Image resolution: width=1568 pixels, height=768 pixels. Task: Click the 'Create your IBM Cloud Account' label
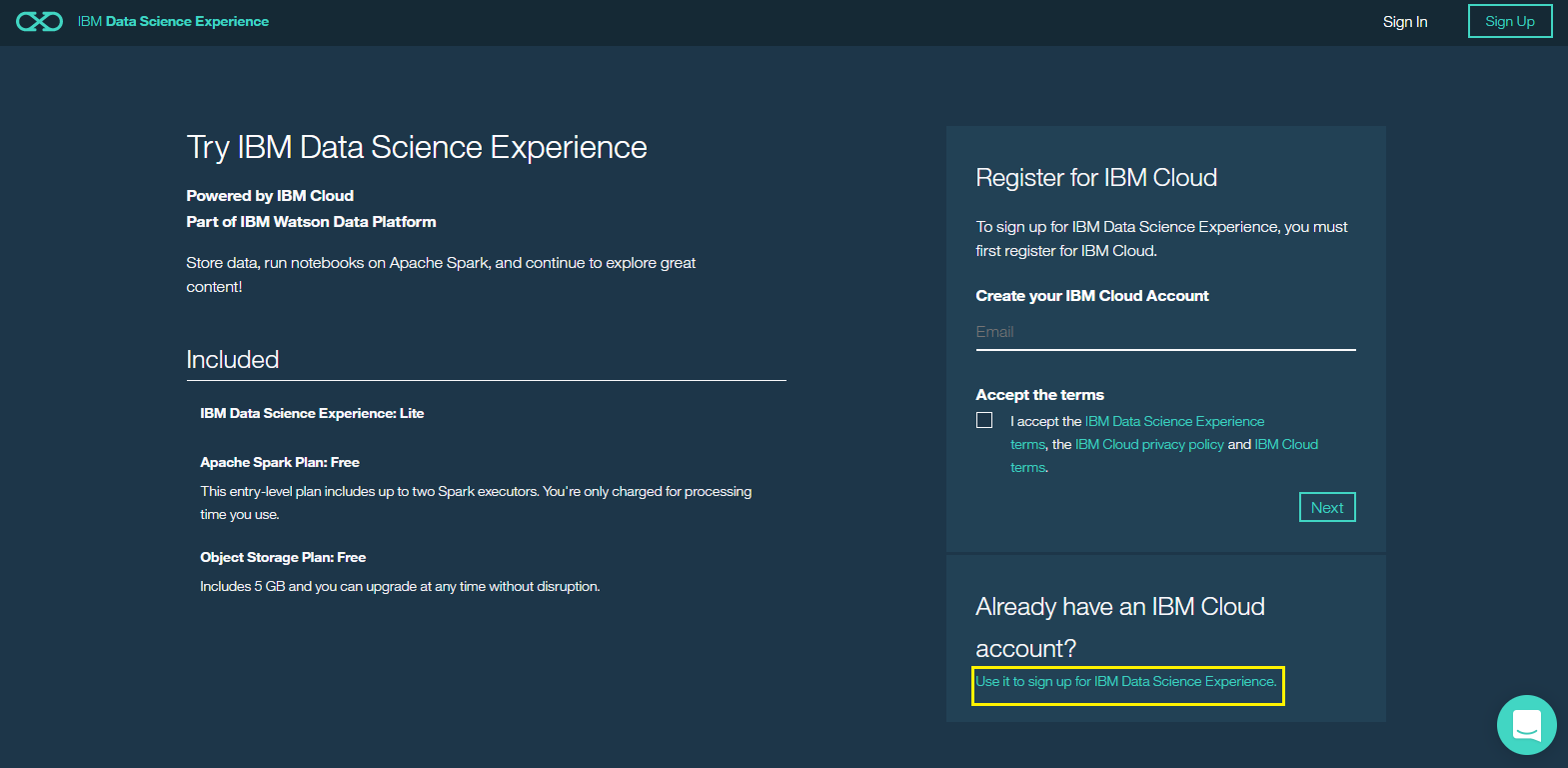click(x=1091, y=295)
